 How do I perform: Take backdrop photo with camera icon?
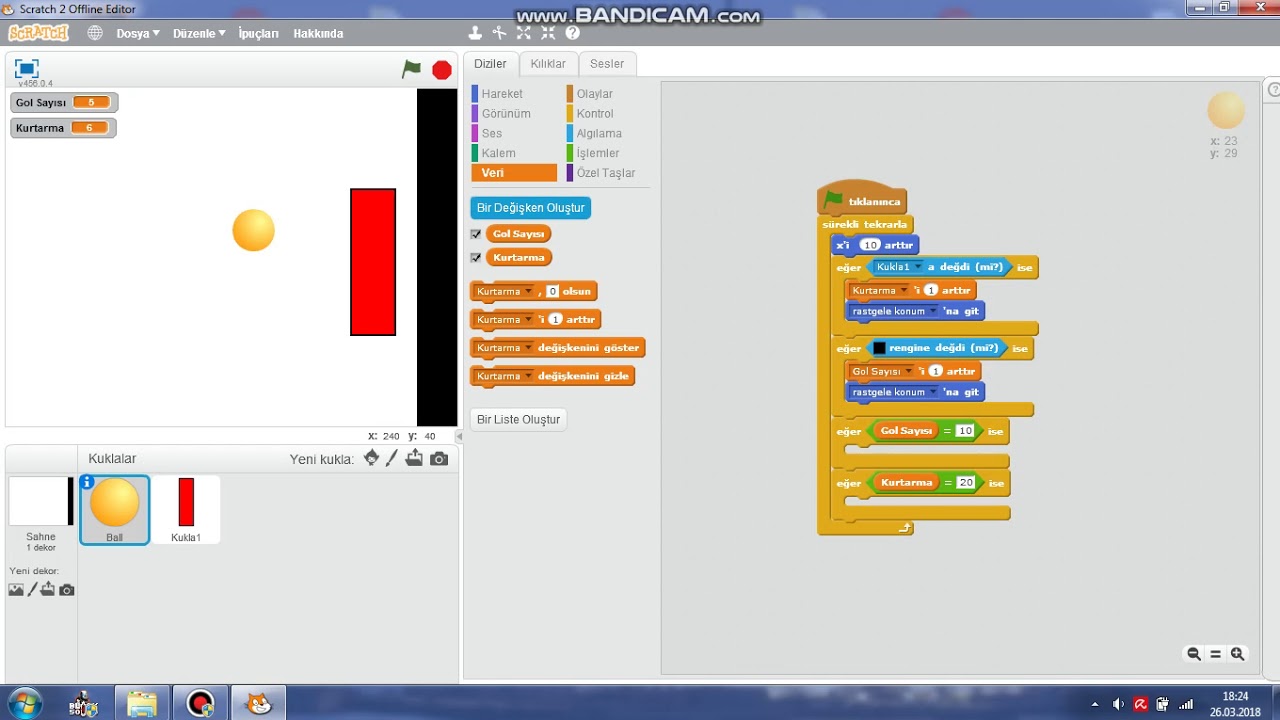point(67,590)
